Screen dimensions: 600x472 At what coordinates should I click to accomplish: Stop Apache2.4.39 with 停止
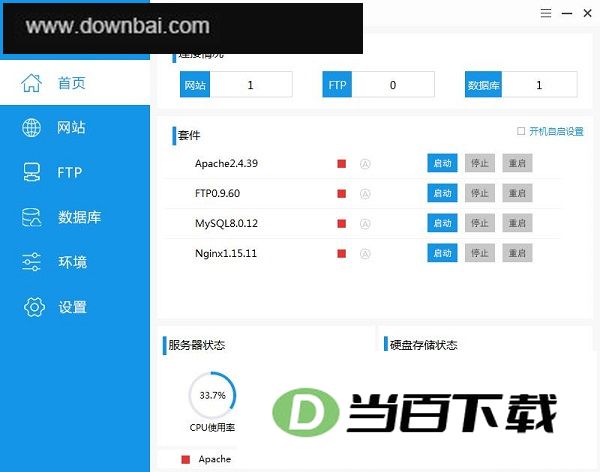pos(480,163)
